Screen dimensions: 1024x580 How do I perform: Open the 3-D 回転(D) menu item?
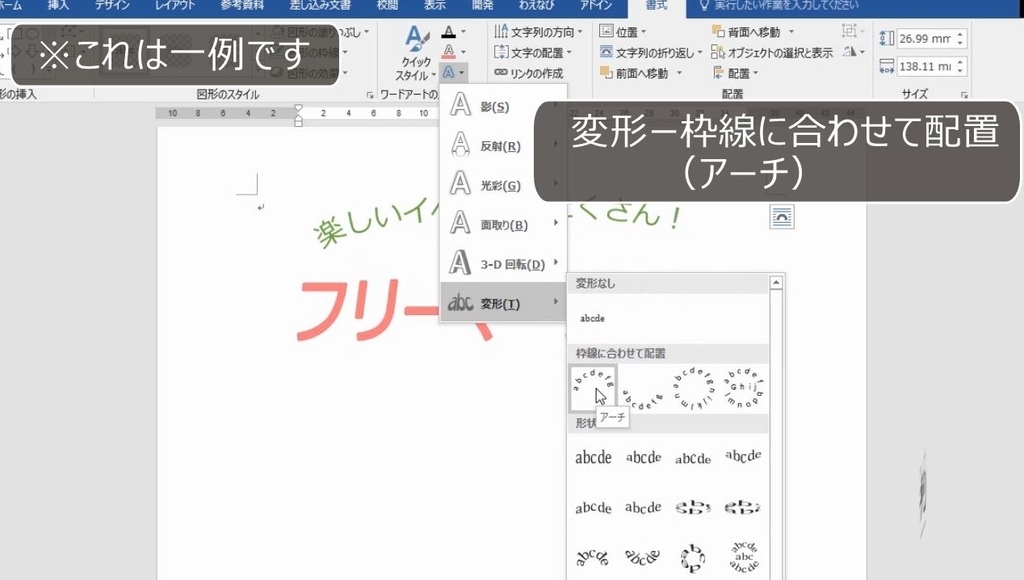[x=503, y=263]
